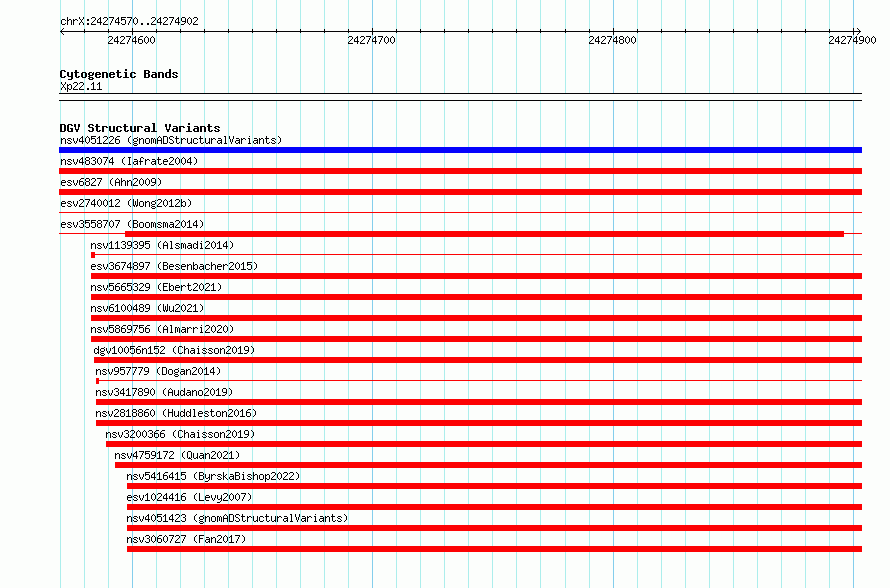890x588 pixels.
Task: Click the nsv4051226 gnomADStructuralVariants label
Action: coord(171,140)
